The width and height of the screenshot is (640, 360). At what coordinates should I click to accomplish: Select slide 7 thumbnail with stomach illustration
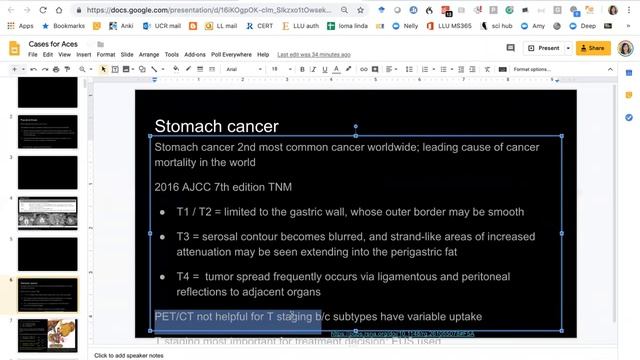tap(48, 336)
